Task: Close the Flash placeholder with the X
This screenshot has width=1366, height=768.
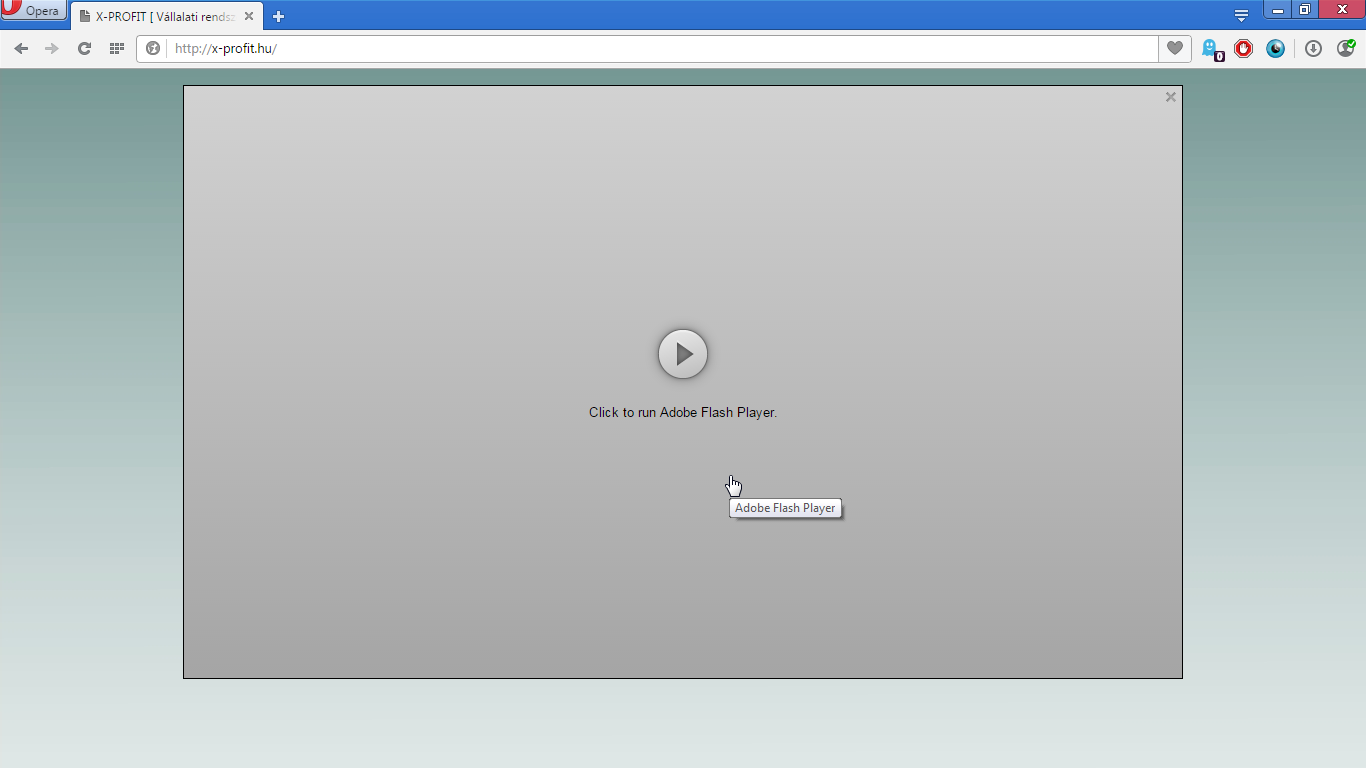Action: pos(1170,97)
